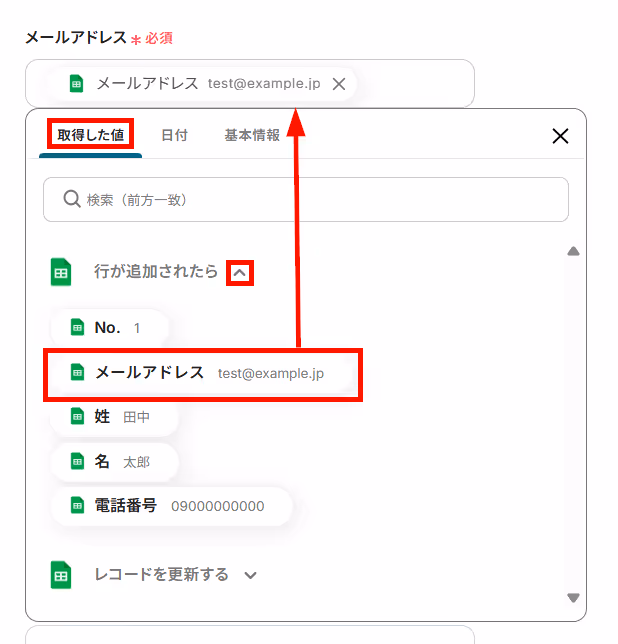Focus the 検索（前方一致） search box
The image size is (618, 644).
[x=306, y=200]
